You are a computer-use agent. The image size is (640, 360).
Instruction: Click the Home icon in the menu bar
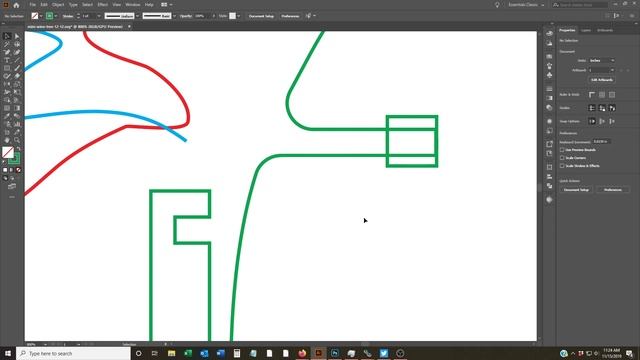coord(16,5)
